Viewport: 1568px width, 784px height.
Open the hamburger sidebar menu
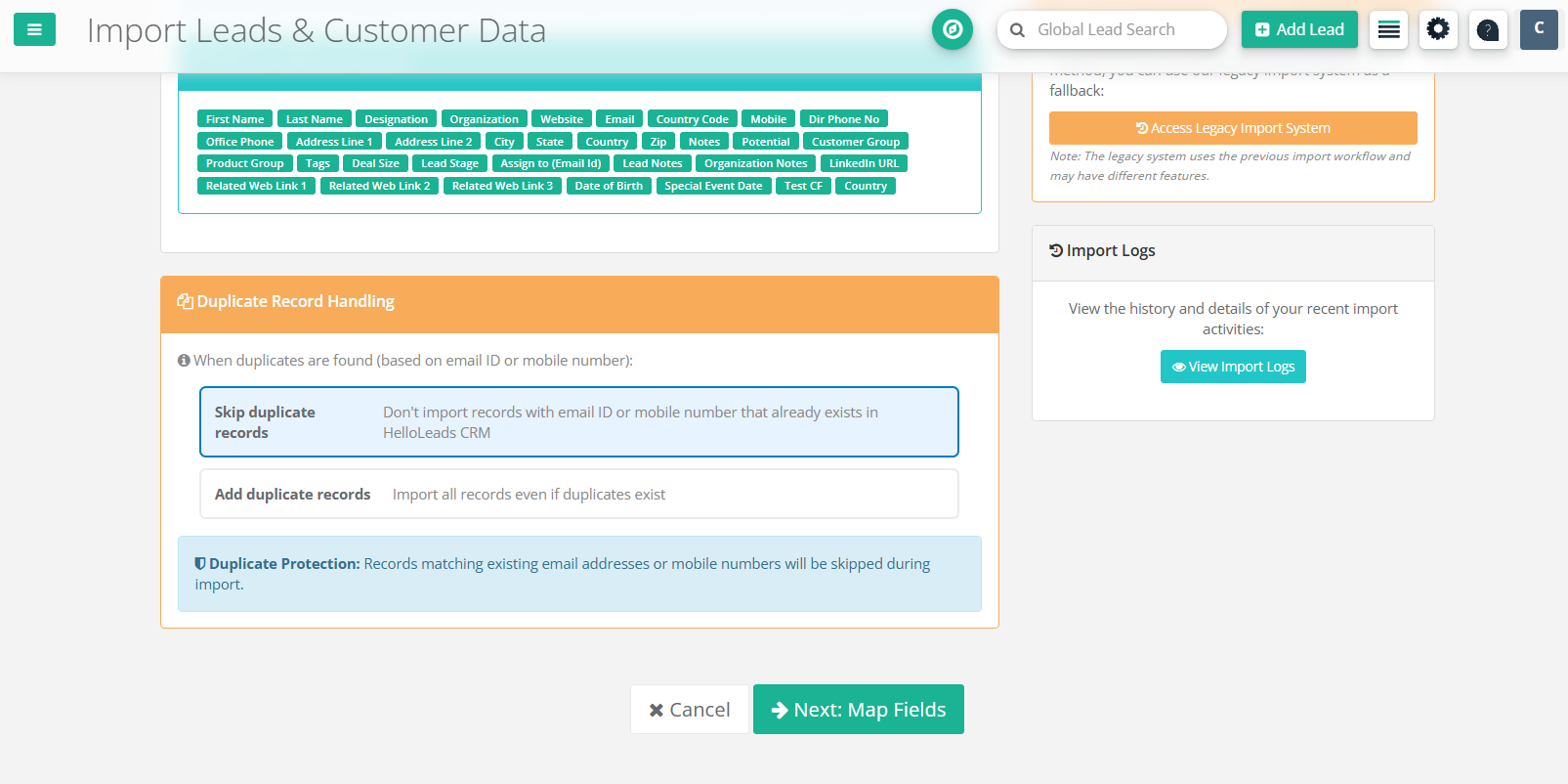pos(34,29)
